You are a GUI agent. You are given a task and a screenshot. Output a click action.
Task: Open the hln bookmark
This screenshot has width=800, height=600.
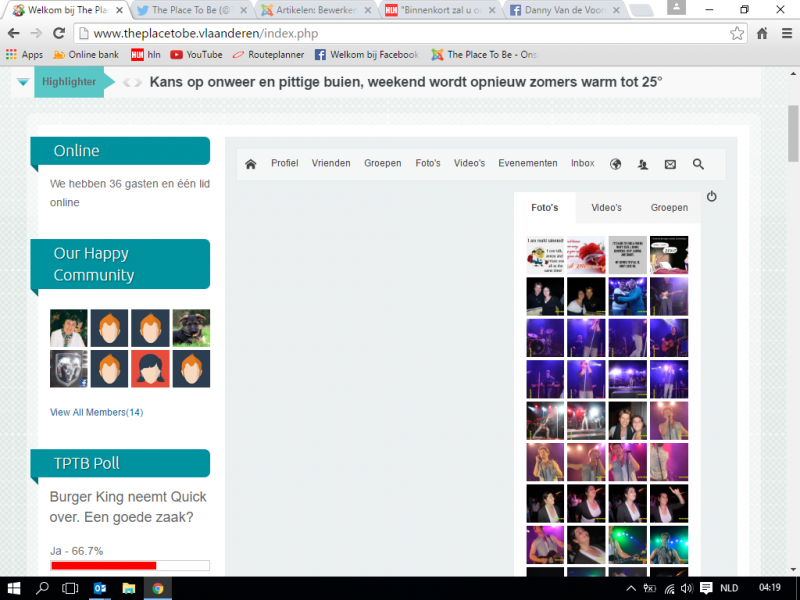pyautogui.click(x=146, y=55)
